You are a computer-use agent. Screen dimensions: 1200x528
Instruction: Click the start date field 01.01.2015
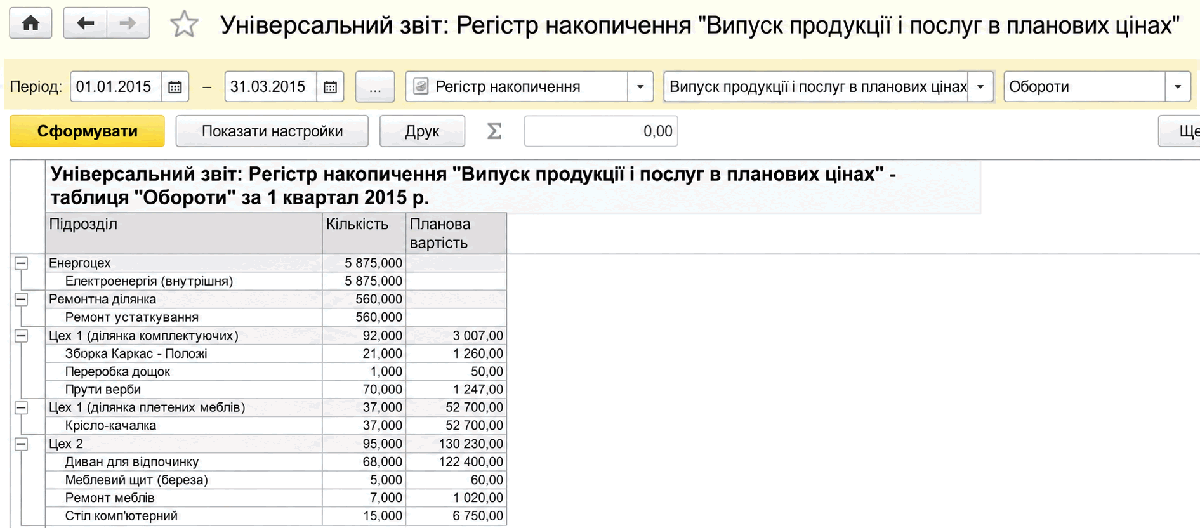114,87
